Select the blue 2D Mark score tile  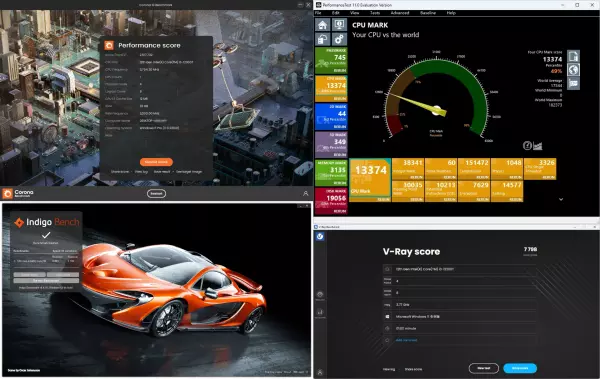click(331, 117)
